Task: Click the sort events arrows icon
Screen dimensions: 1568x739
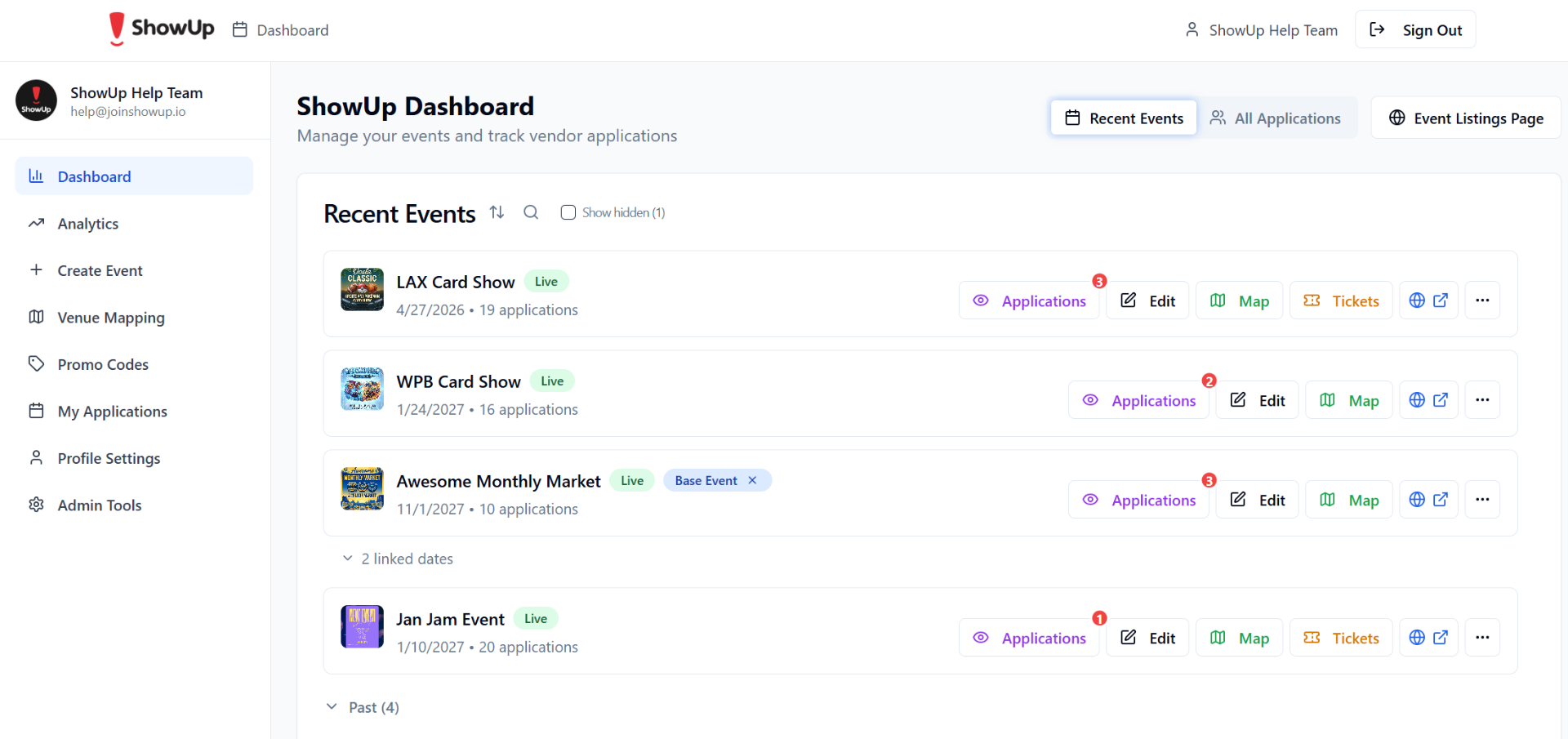Action: pyautogui.click(x=497, y=212)
